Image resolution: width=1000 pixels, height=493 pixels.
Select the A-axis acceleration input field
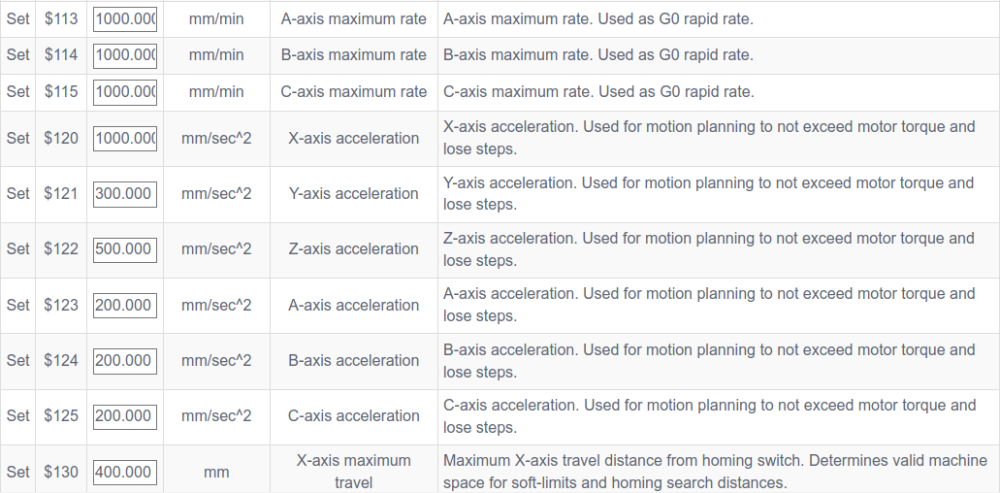(x=125, y=305)
